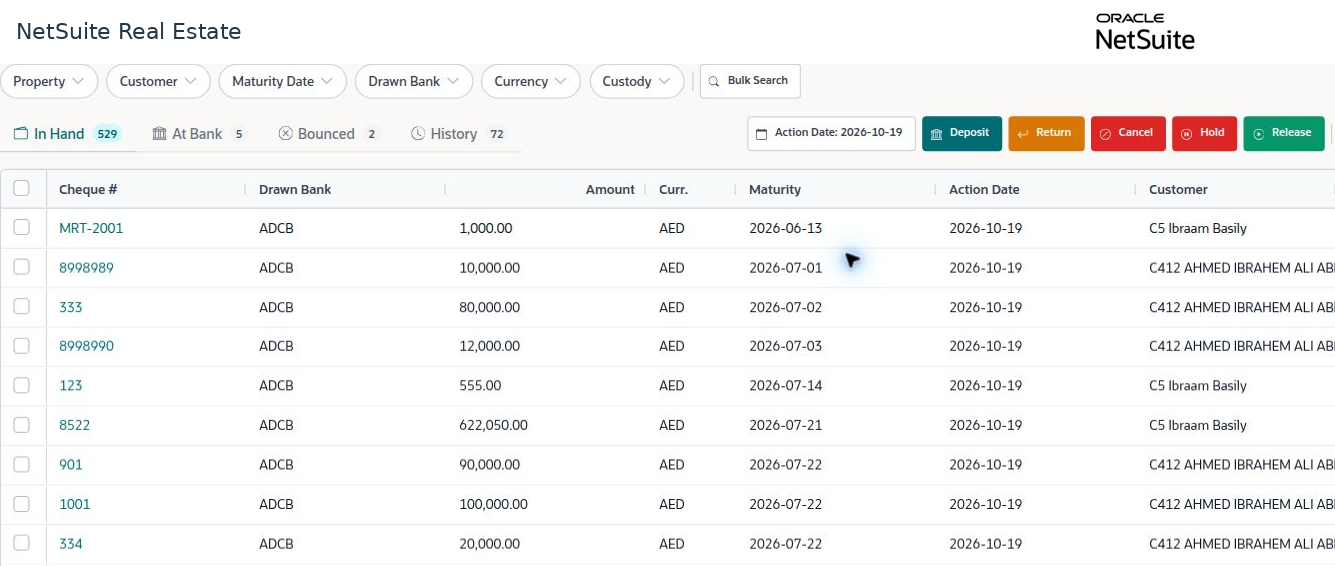Click maturity date 2026-07-14

tap(785, 386)
